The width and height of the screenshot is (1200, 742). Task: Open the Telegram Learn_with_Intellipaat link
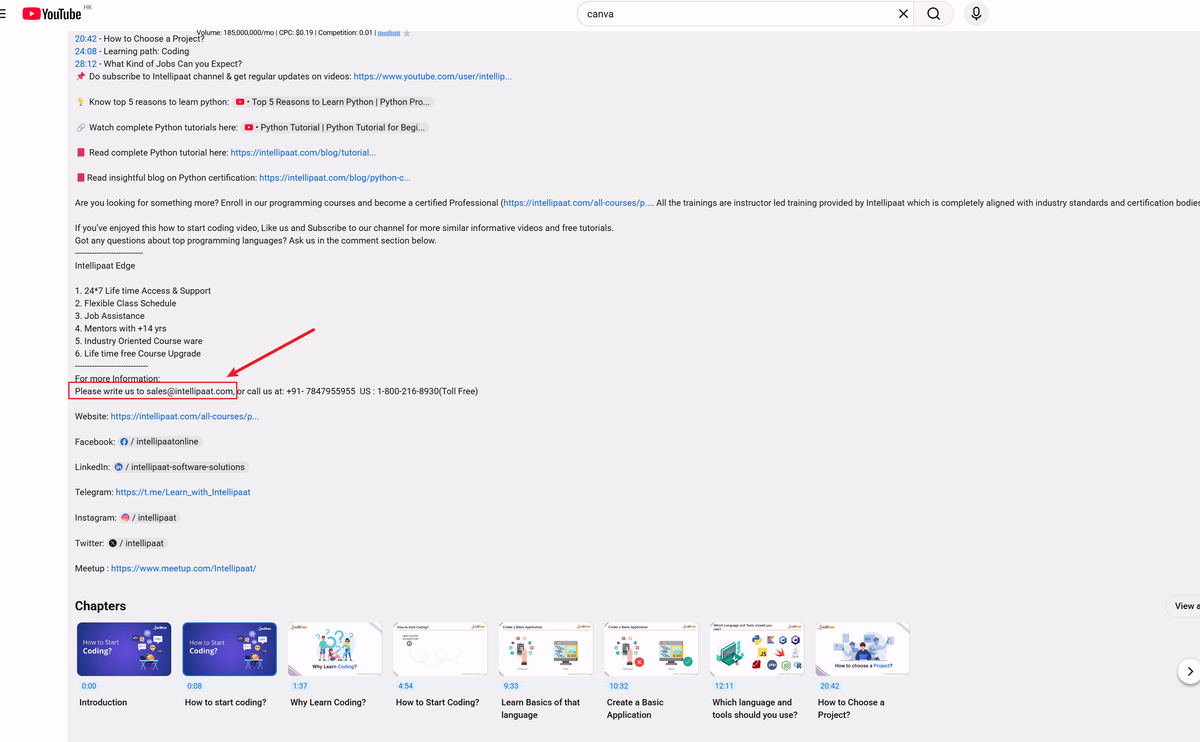pyautogui.click(x=183, y=492)
